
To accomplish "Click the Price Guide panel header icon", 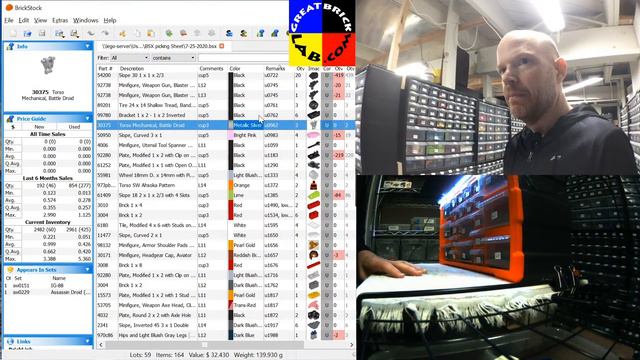I will tap(10, 118).
